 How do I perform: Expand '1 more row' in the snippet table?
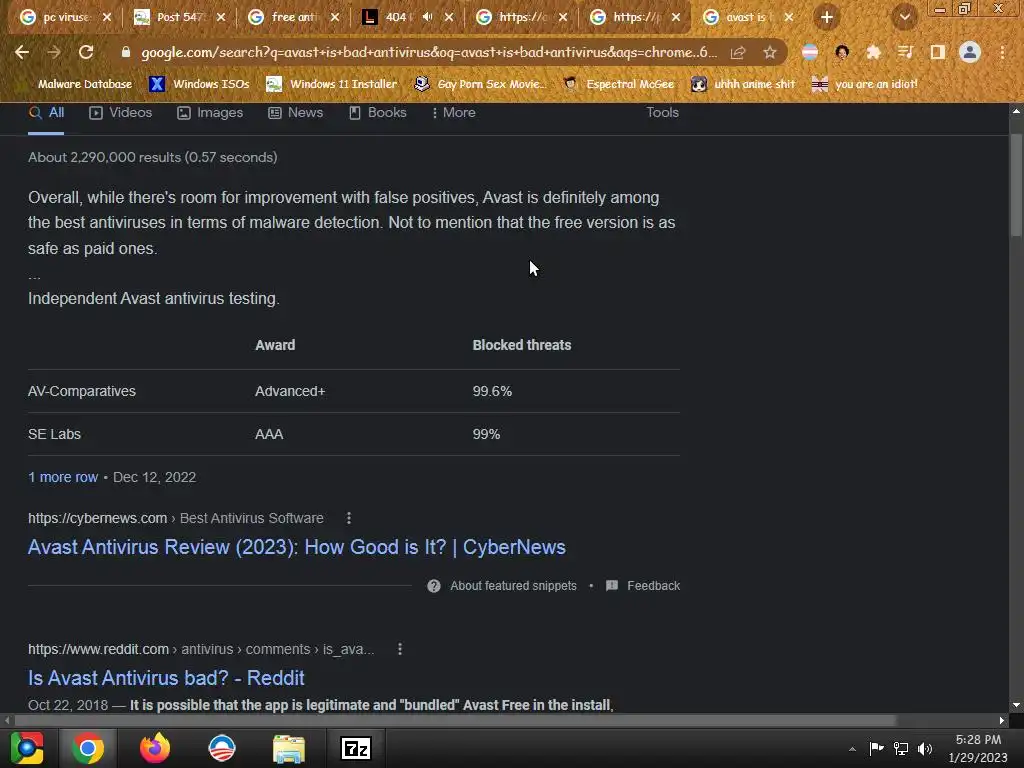point(63,477)
